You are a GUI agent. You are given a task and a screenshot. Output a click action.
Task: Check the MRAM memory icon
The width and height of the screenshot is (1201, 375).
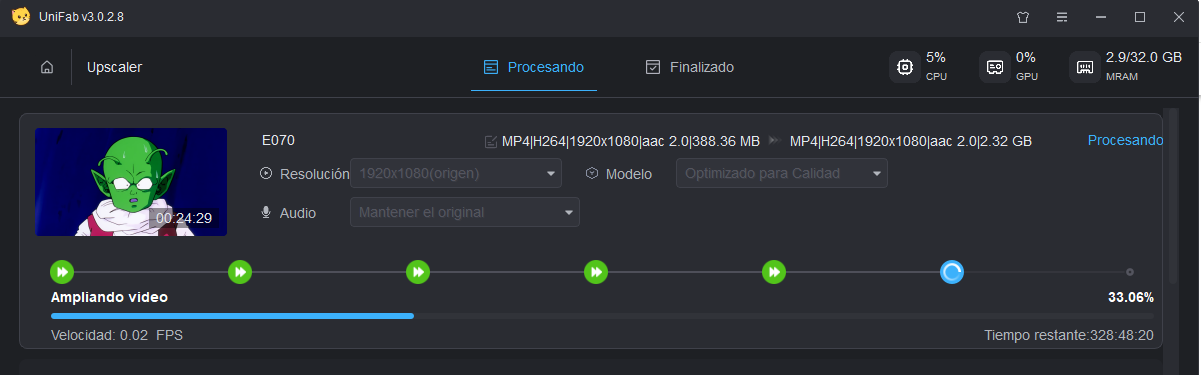[1084, 67]
